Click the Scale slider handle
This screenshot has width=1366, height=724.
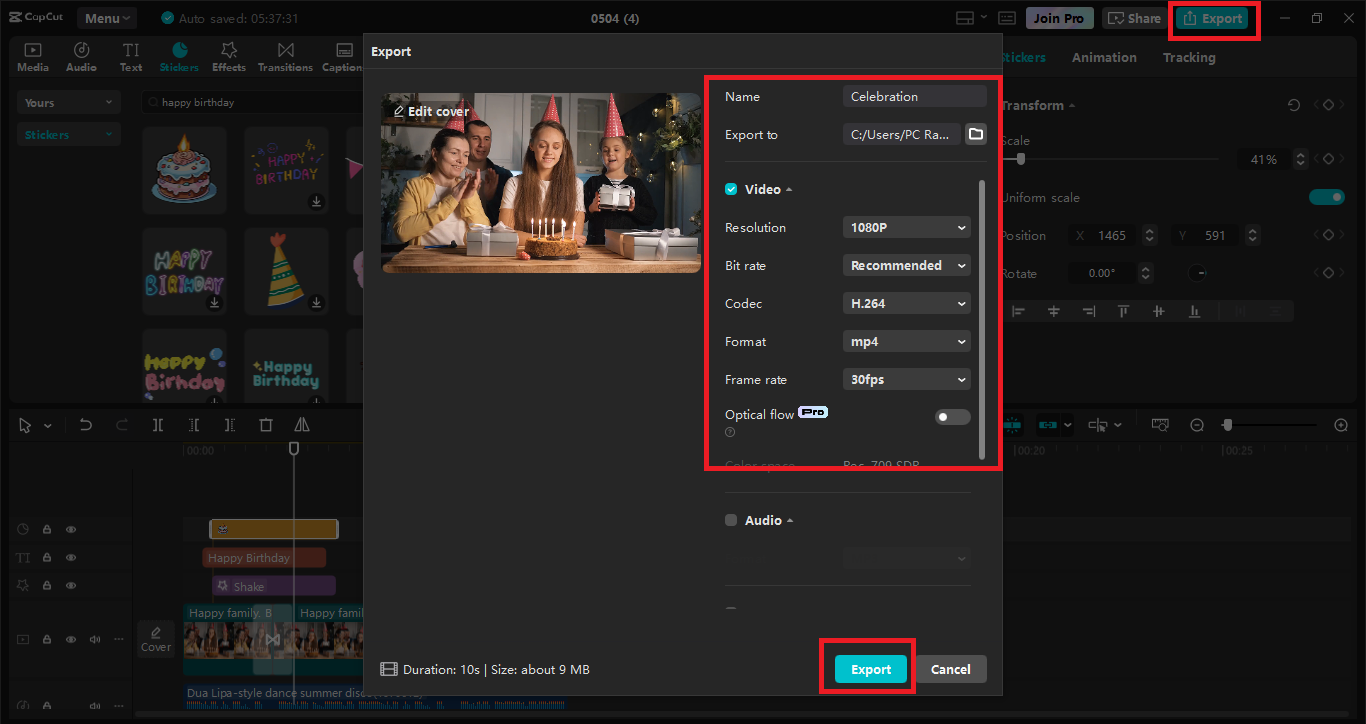[1020, 159]
